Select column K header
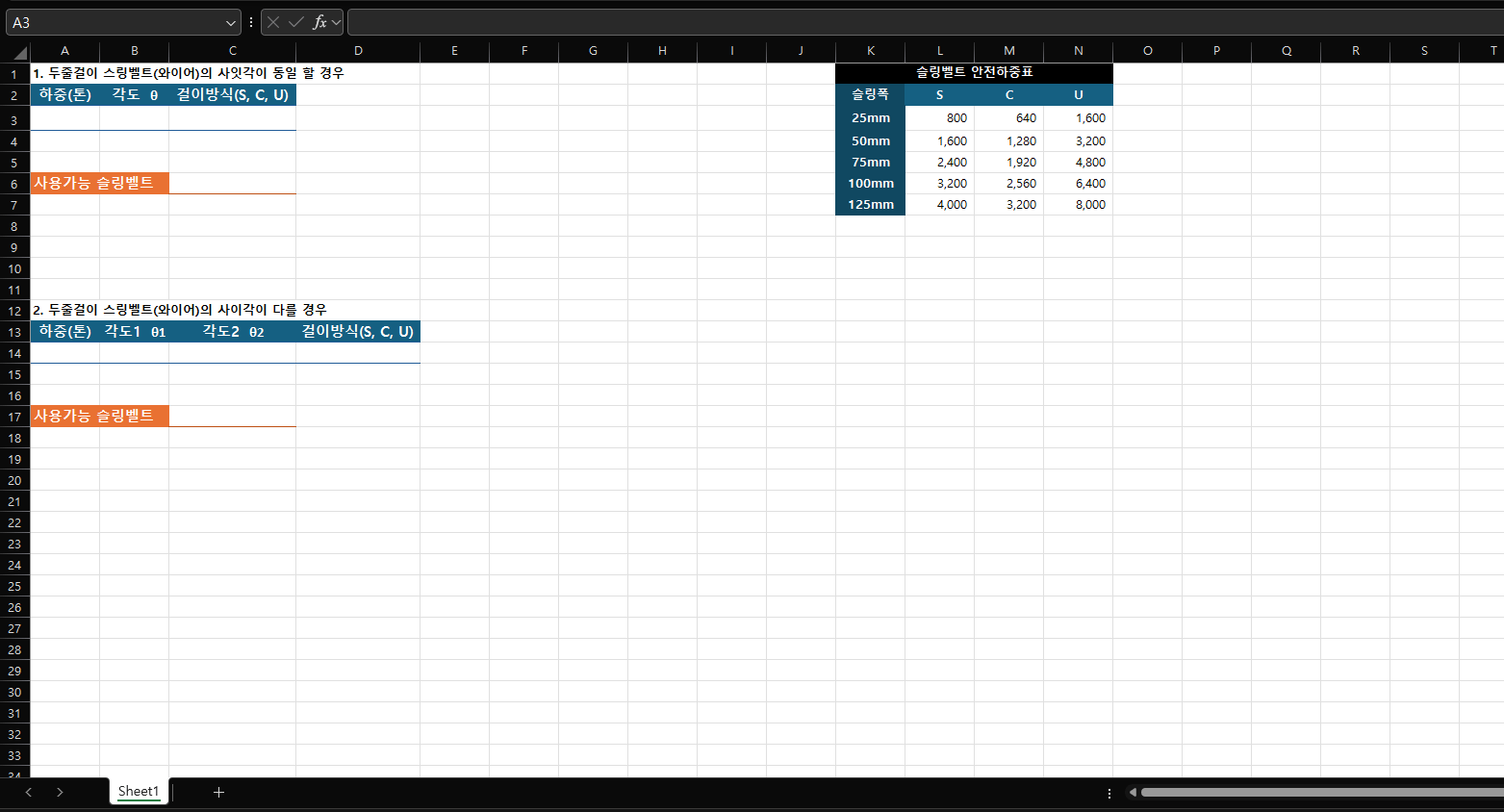 [x=870, y=51]
